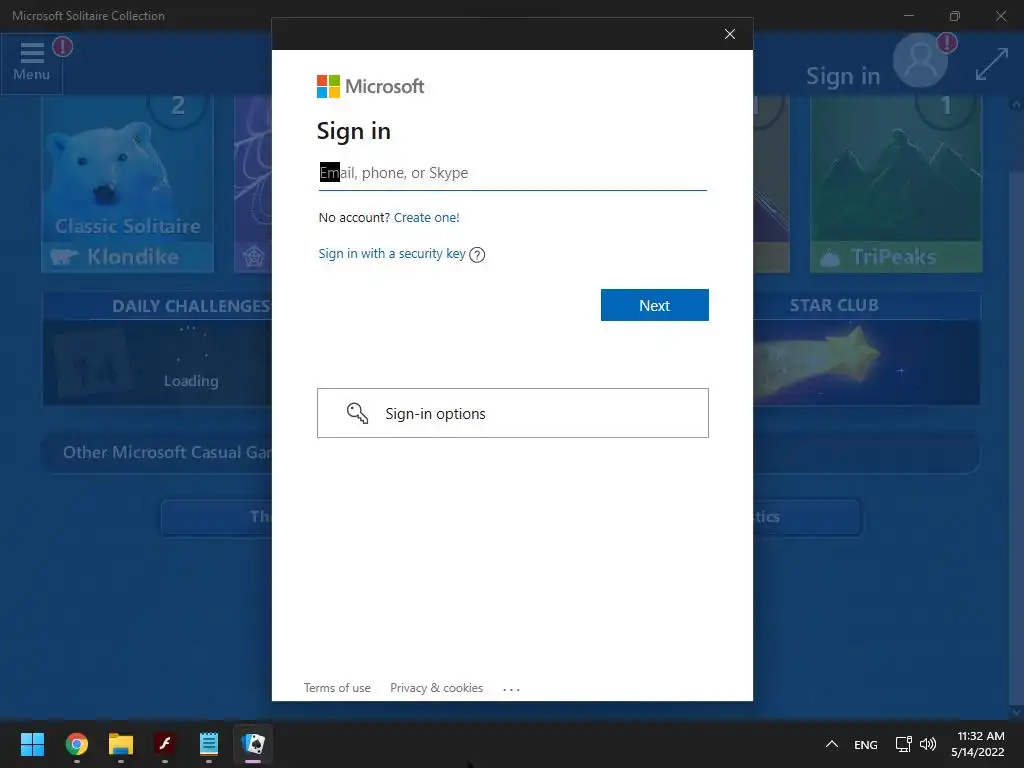Click the profile avatar icon in Solitaire
The height and width of the screenshot is (768, 1024).
pyautogui.click(x=920, y=60)
